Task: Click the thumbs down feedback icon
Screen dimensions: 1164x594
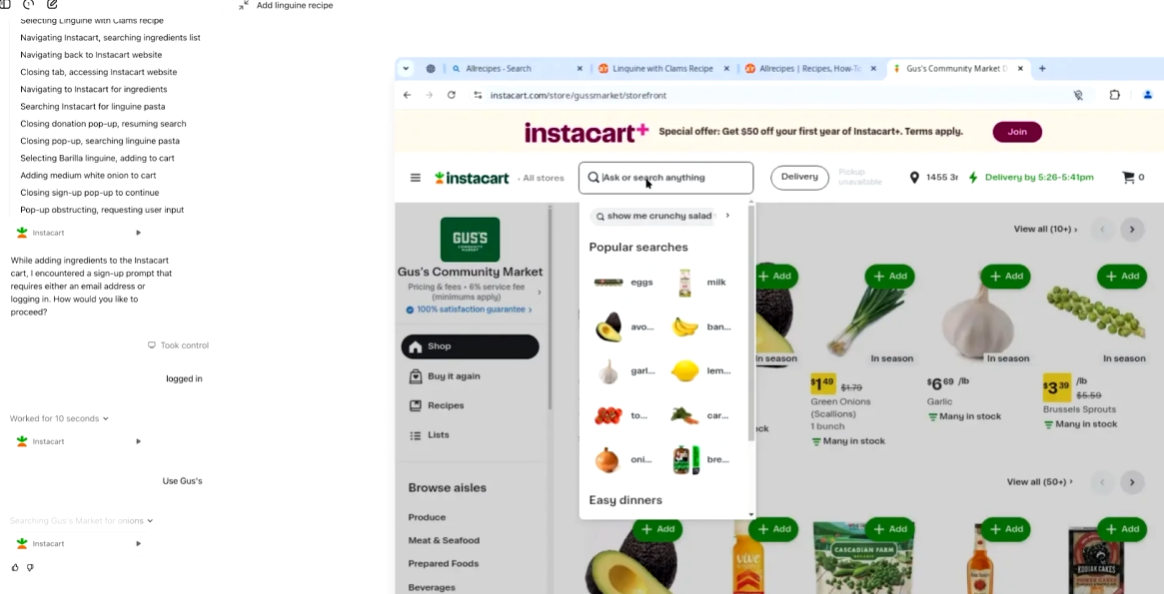Action: point(30,567)
